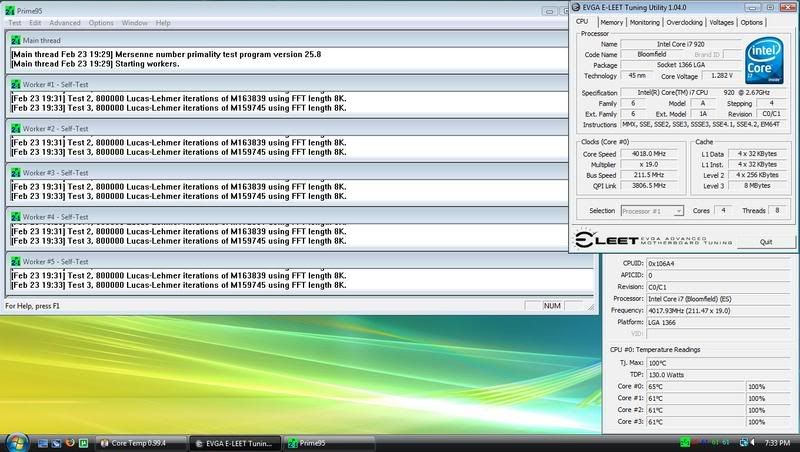Viewport: 800px width, 452px height.
Task: Click the Core #0 temperature 65°C
Action: click(x=695, y=387)
